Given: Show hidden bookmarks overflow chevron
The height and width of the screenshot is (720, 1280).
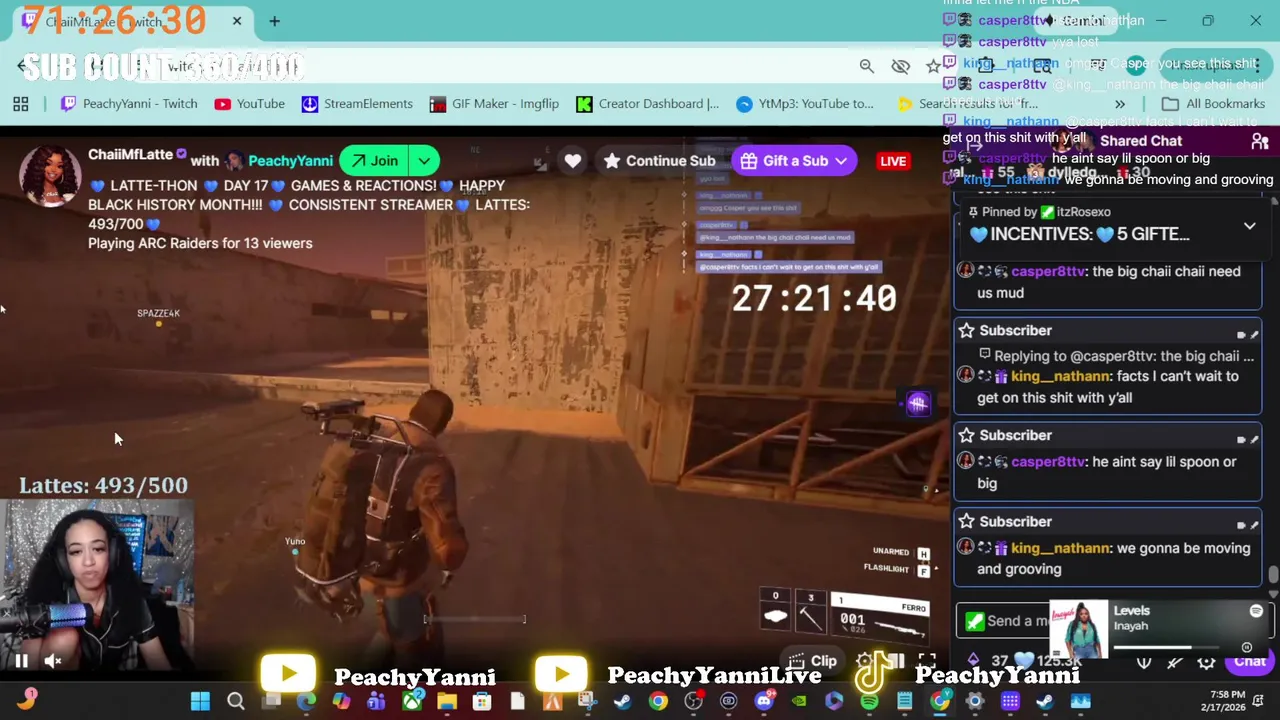Looking at the screenshot, I should tap(1119, 104).
